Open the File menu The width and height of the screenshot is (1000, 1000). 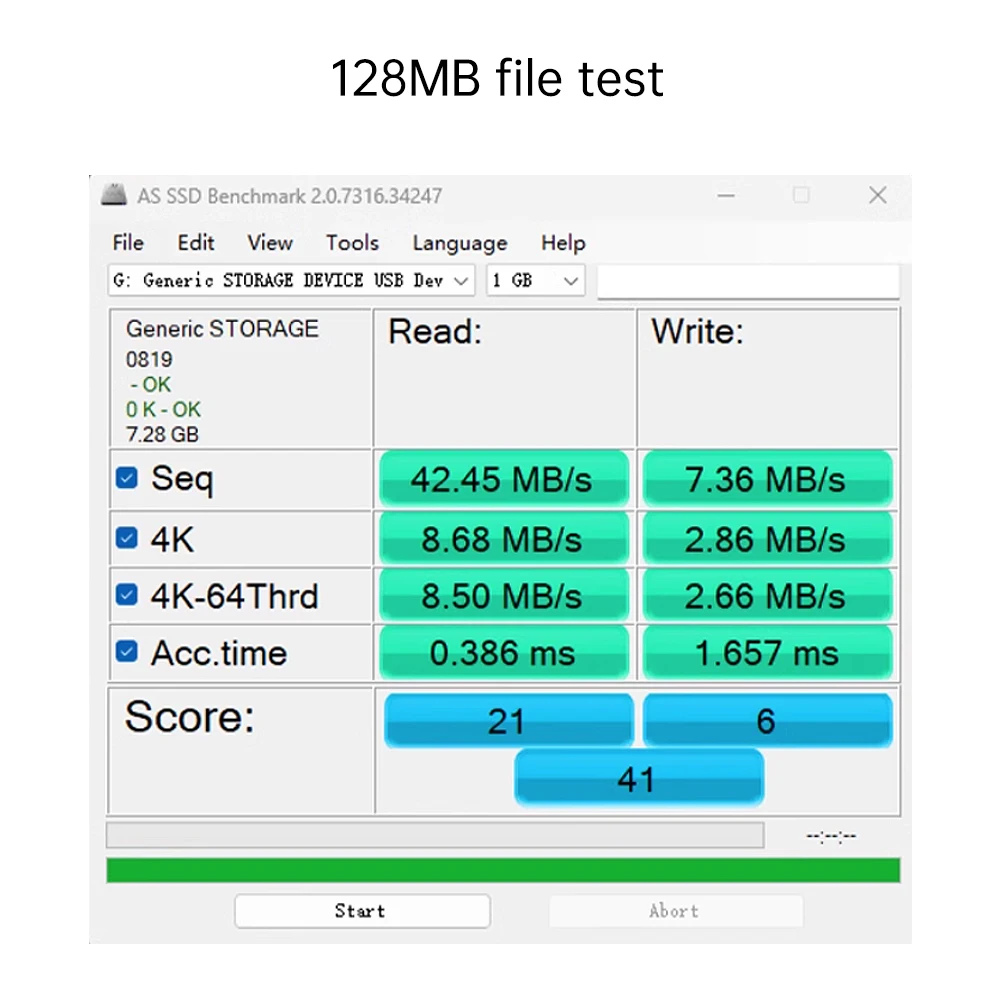(x=128, y=243)
